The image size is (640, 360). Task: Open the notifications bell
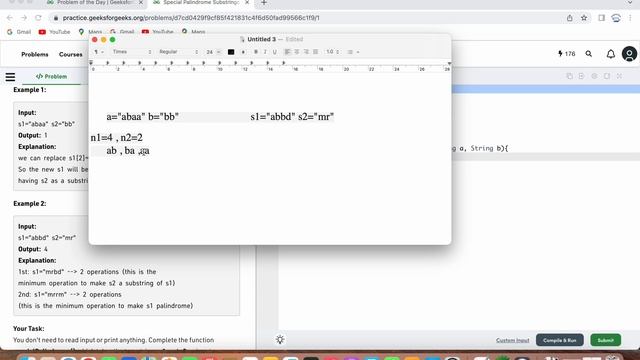point(611,54)
